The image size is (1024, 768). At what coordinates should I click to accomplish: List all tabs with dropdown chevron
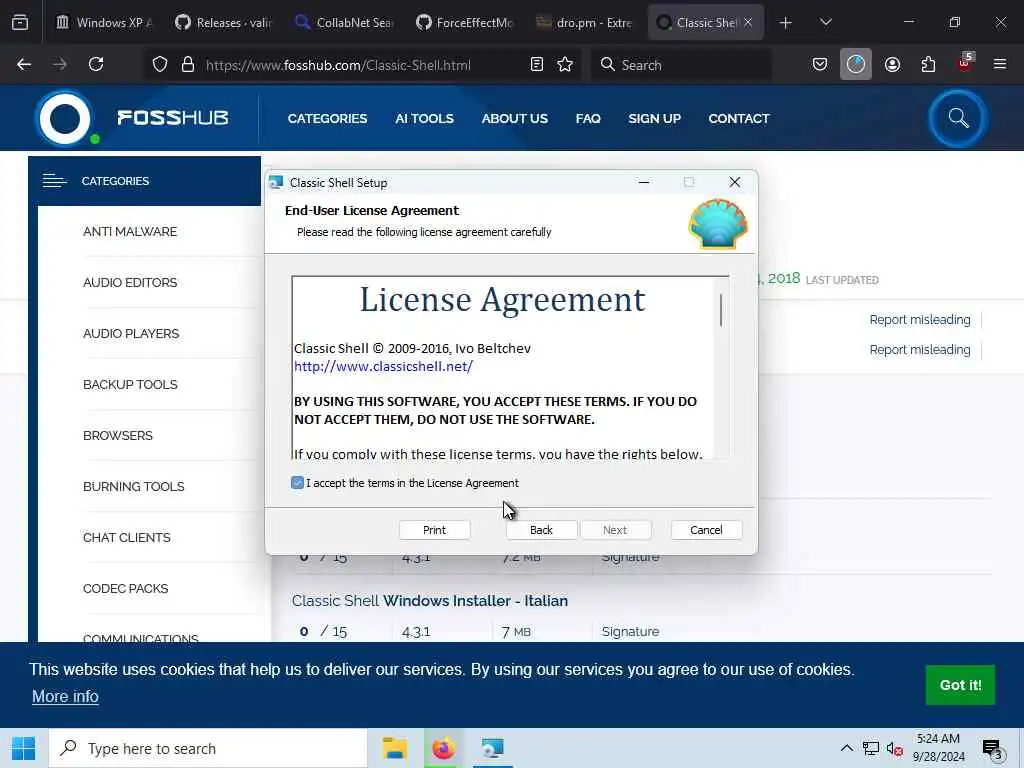(825, 23)
